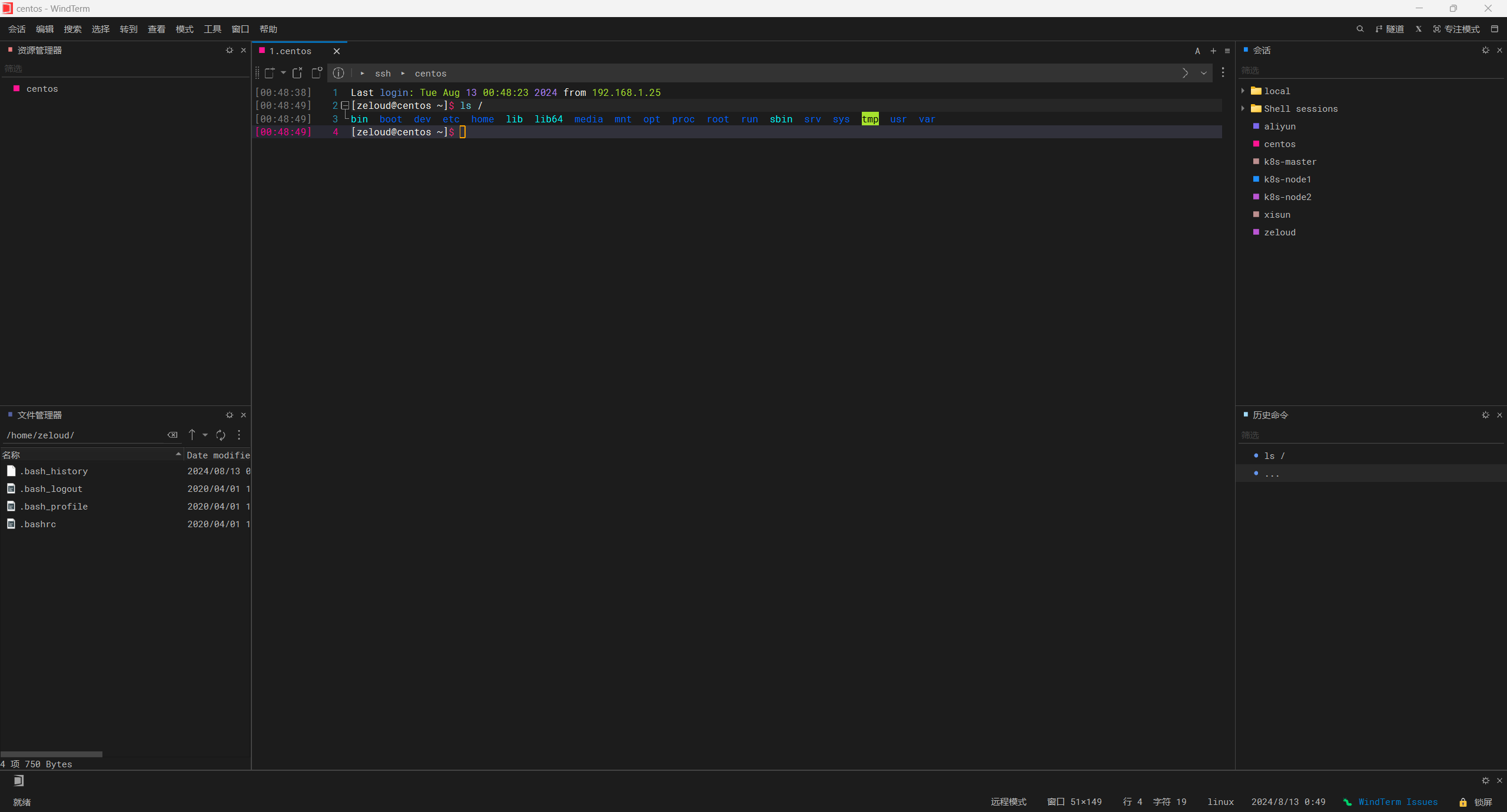
Task: Click the font size A icon in tab bar
Action: click(x=1197, y=51)
